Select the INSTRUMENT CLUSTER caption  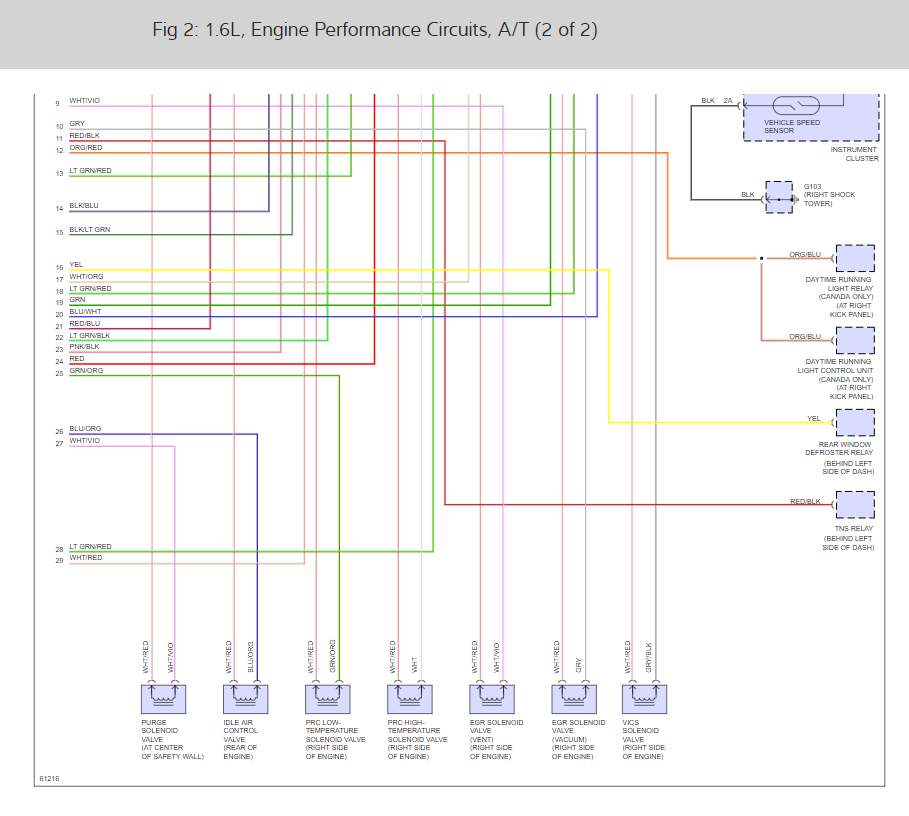tap(855, 154)
